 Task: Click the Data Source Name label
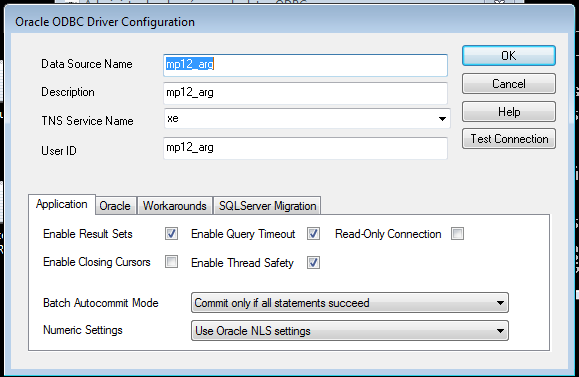click(87, 64)
